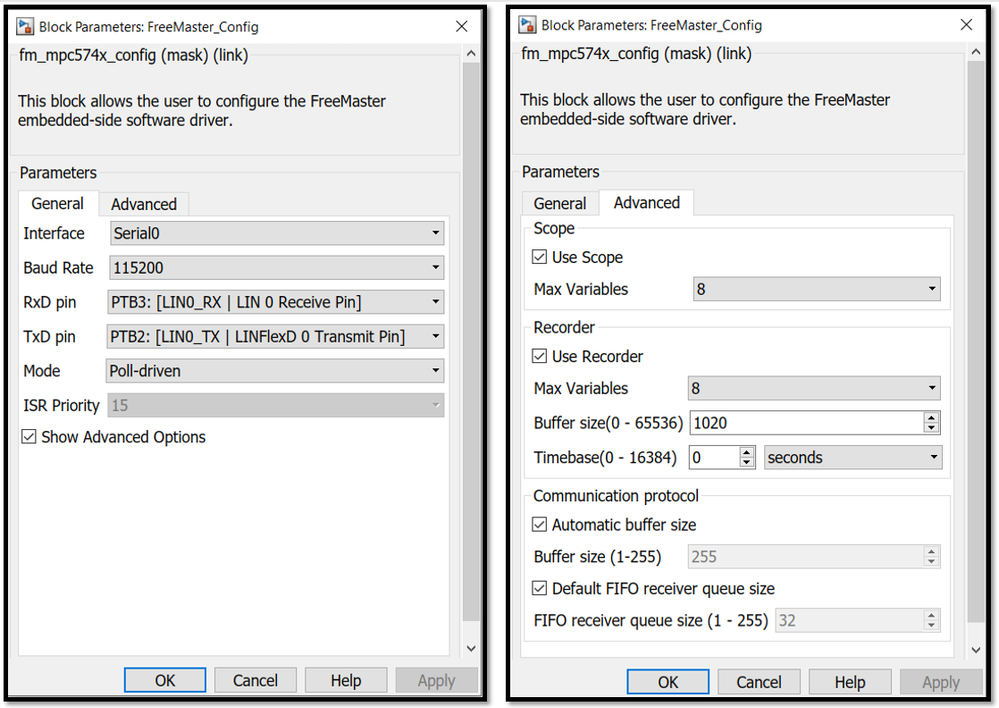
Task: Click the right dialog vertical scrollbar thumb
Action: (975, 342)
